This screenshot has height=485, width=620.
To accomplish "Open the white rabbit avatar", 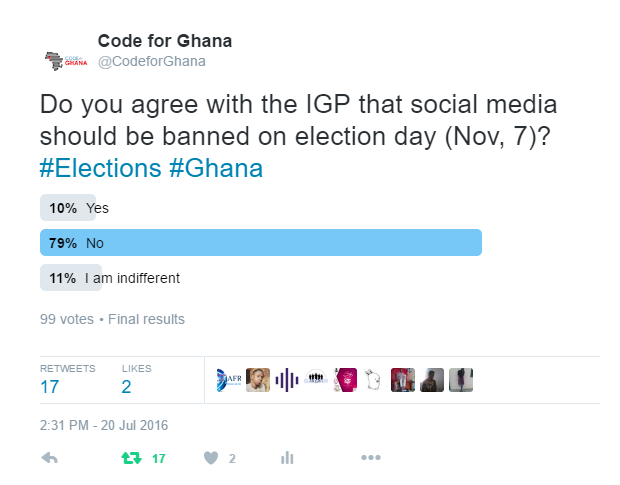I will 373,380.
